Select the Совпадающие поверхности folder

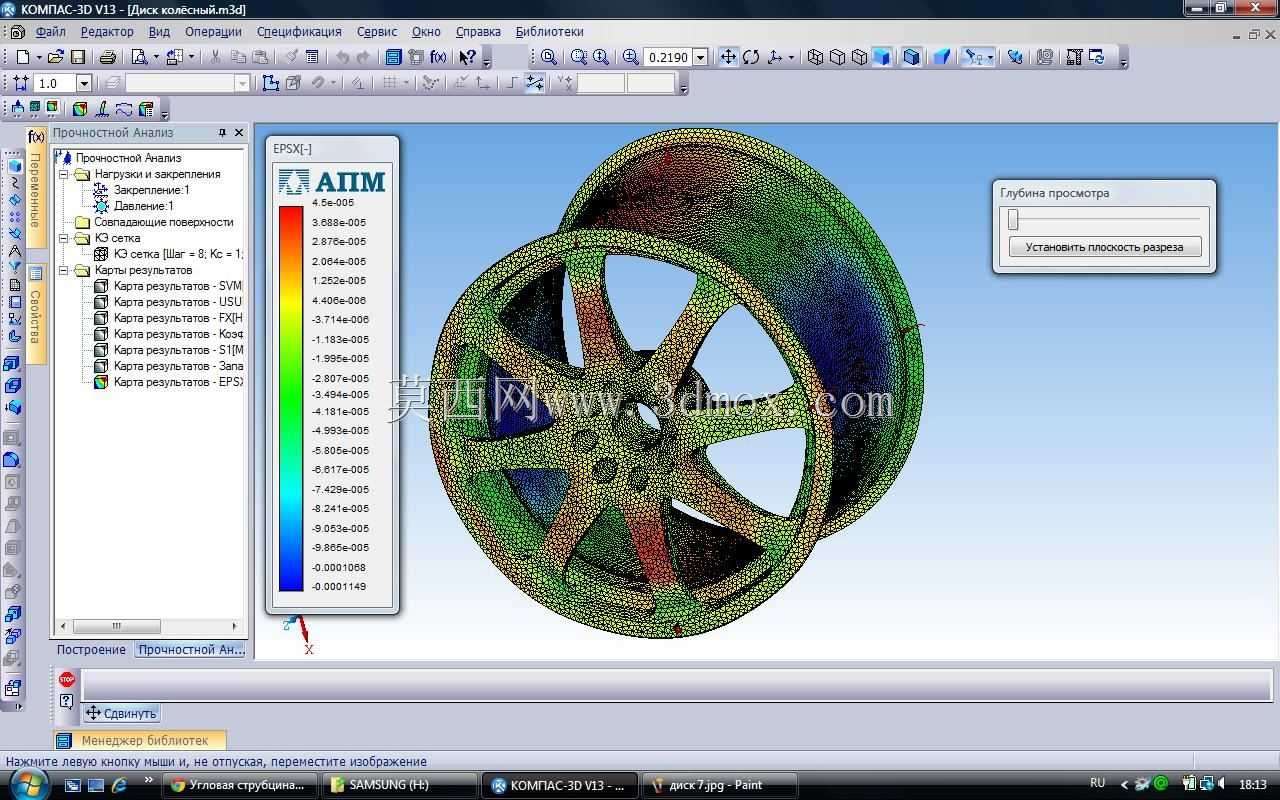(163, 222)
